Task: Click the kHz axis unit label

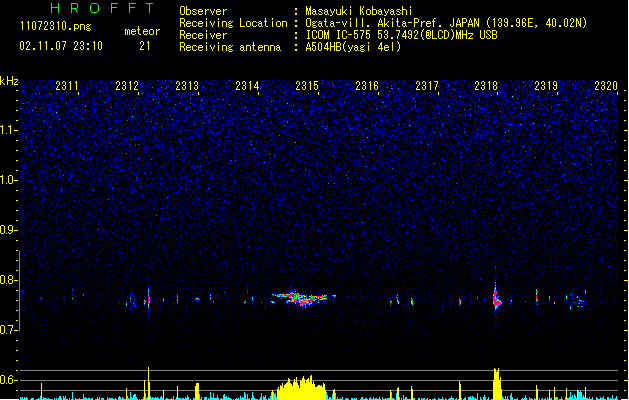Action: [x=9, y=81]
